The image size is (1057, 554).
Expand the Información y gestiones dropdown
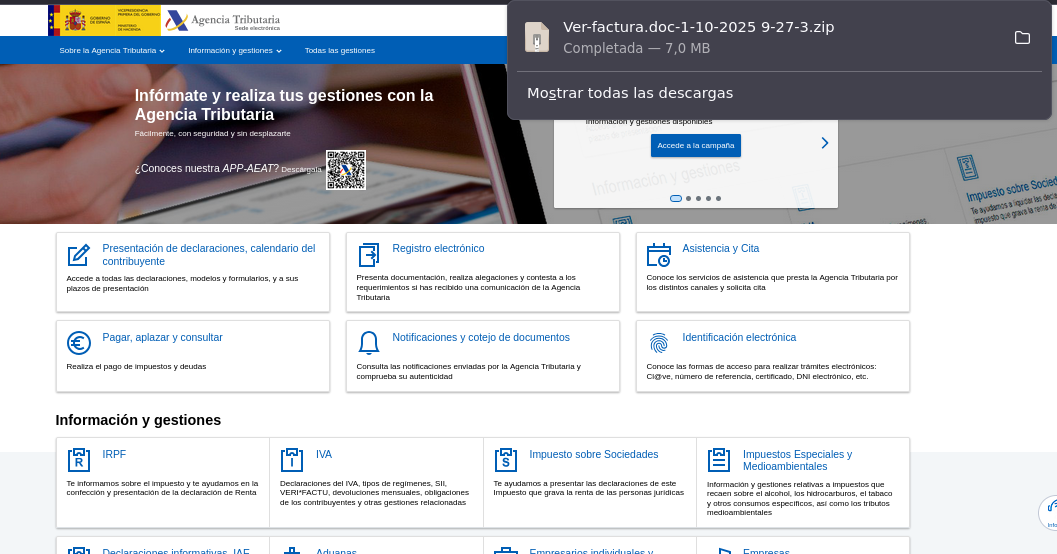[x=234, y=50]
